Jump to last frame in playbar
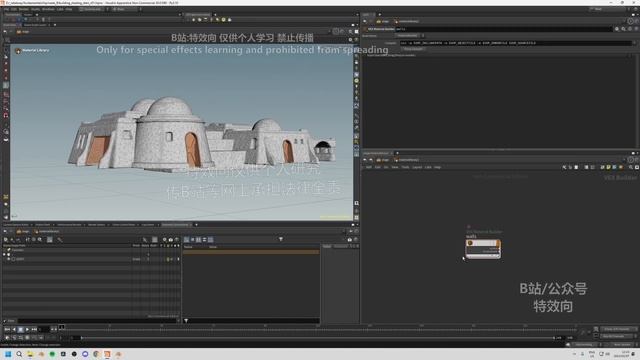640x360 pixels. (x=34, y=329)
